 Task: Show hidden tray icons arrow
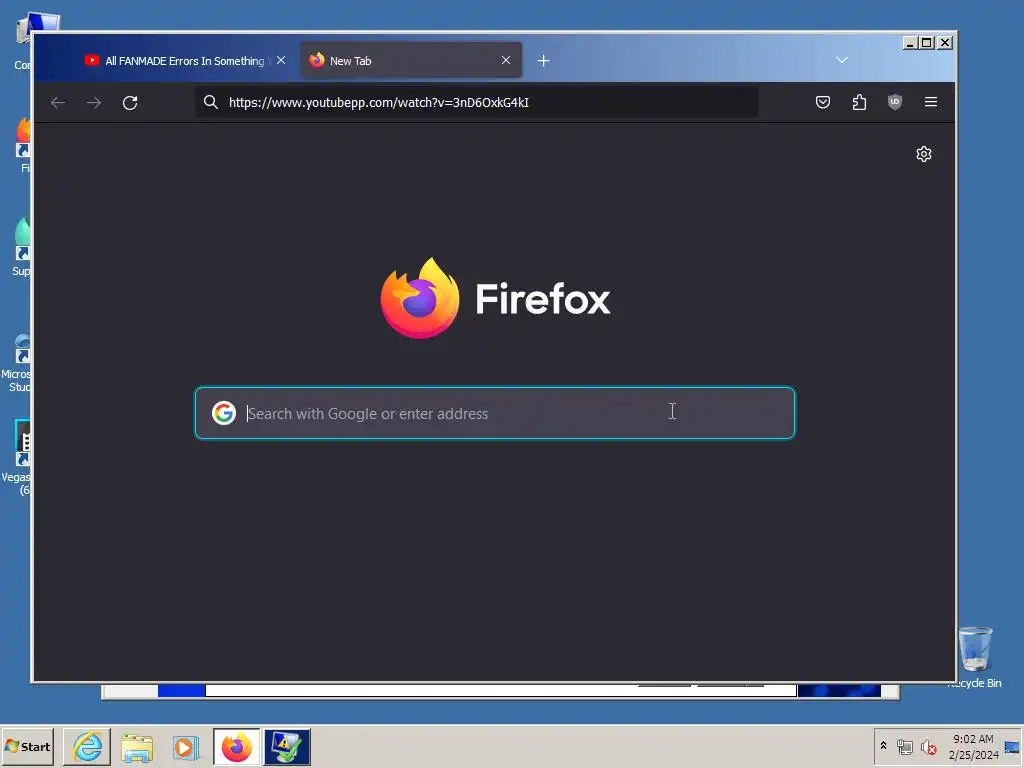883,745
